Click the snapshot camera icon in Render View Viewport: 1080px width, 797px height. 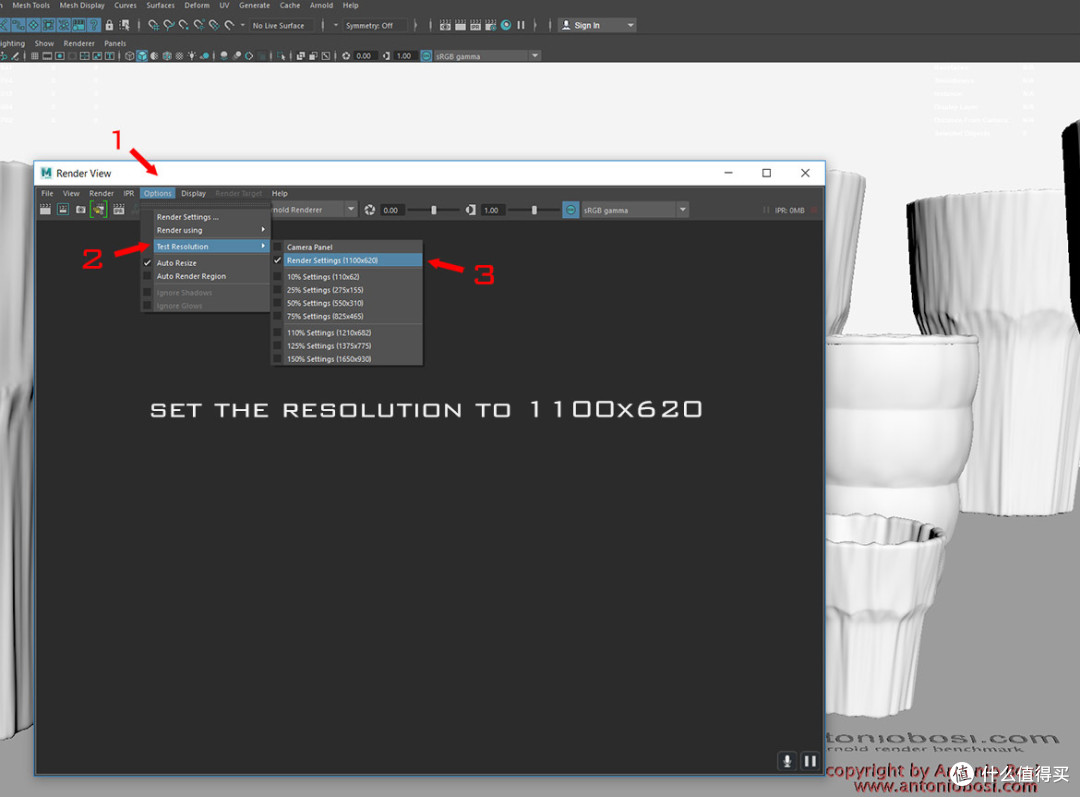81,209
